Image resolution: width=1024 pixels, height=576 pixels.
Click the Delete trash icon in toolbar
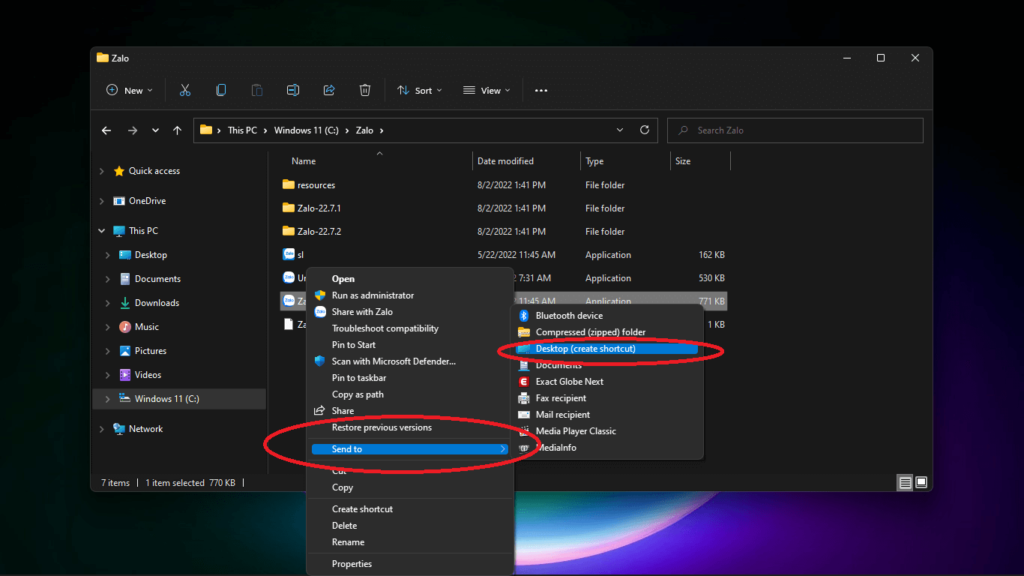(x=365, y=90)
